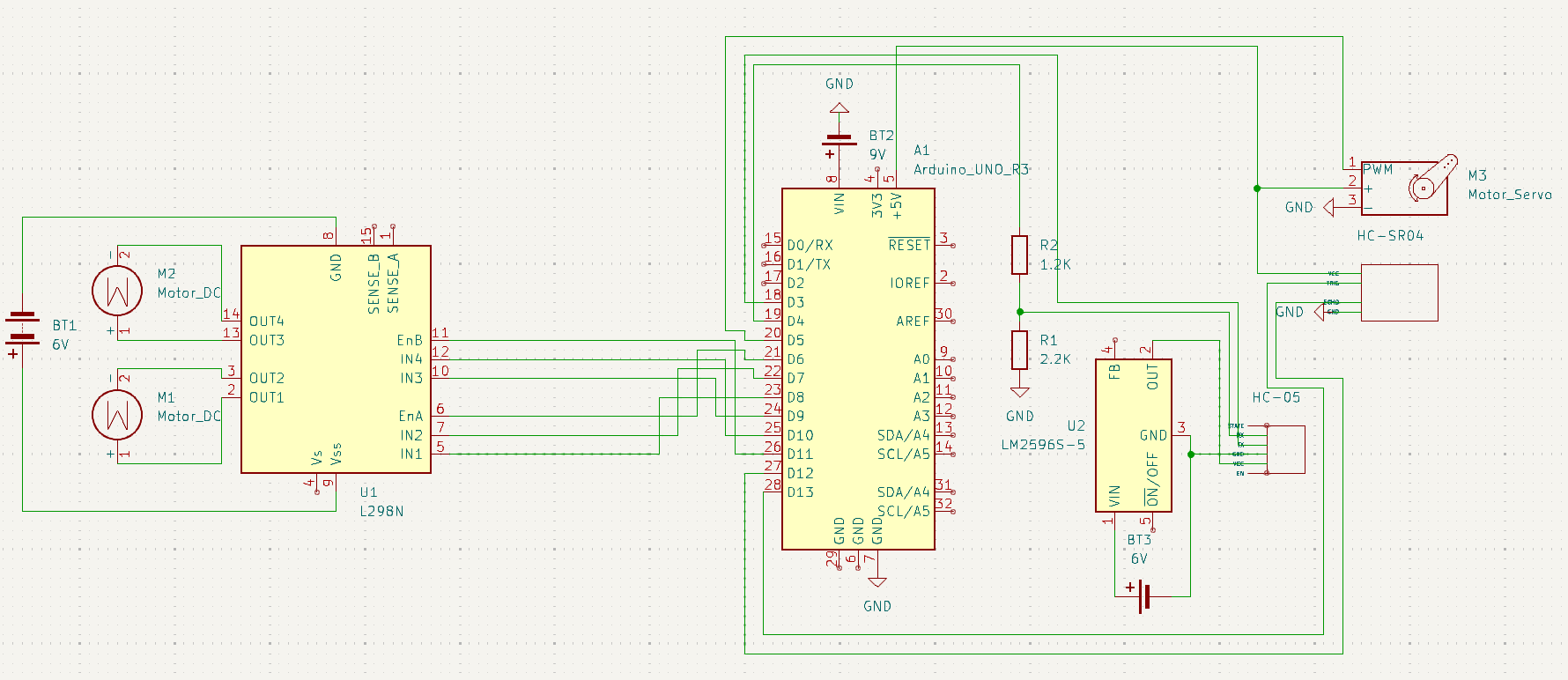Click the ON/OFF pin label on LM2596S-5
Screen dimensions: 1568x680
(1152, 480)
